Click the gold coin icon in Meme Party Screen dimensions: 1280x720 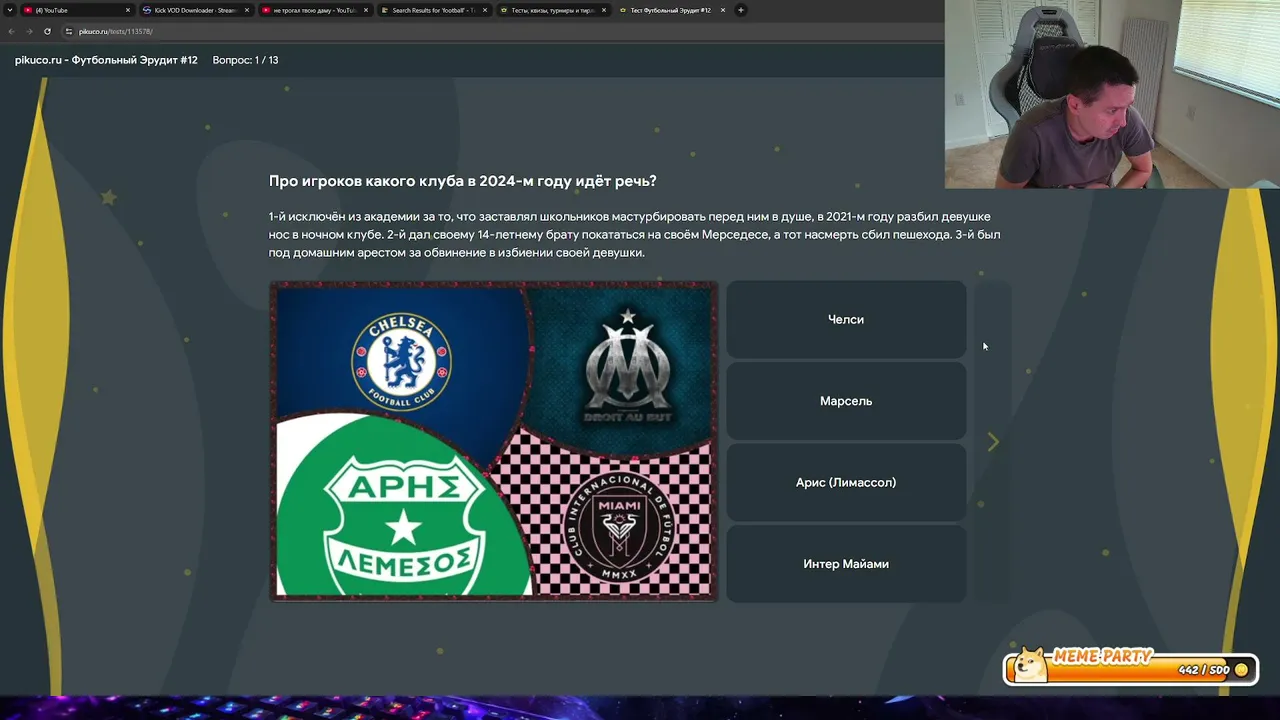click(x=1242, y=670)
